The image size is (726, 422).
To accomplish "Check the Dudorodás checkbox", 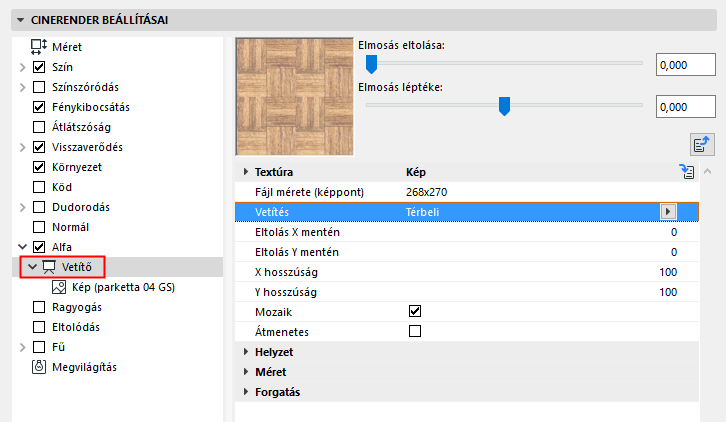I will (x=39, y=207).
